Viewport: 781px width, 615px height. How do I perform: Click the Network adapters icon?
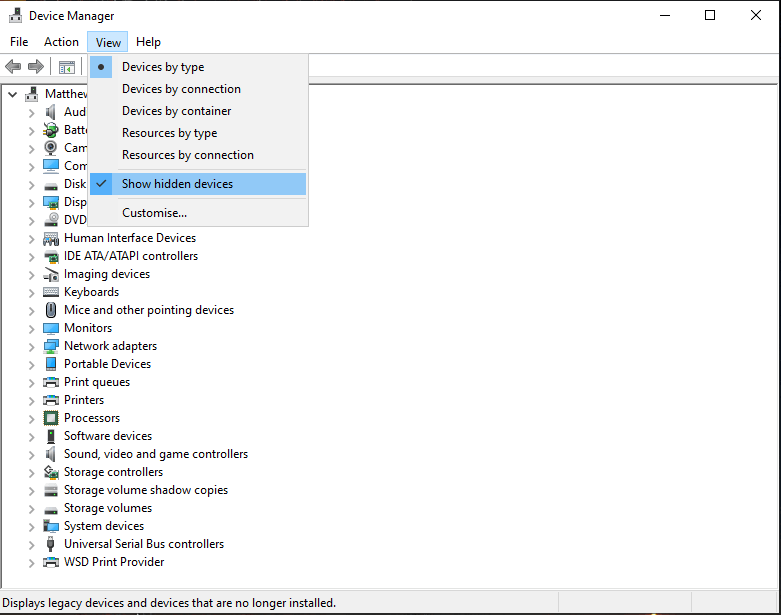pos(51,346)
